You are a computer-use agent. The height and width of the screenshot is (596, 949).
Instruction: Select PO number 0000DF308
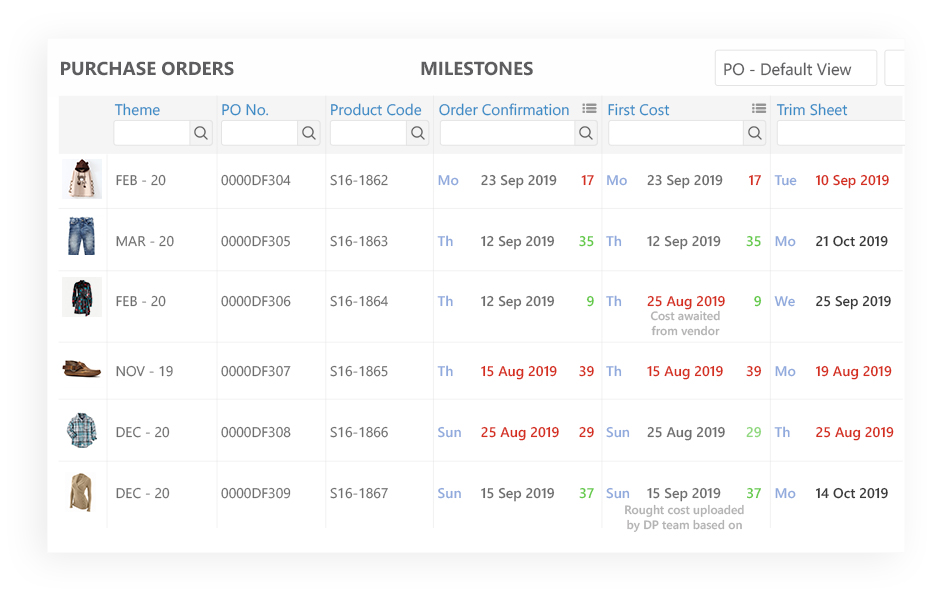[x=255, y=433]
